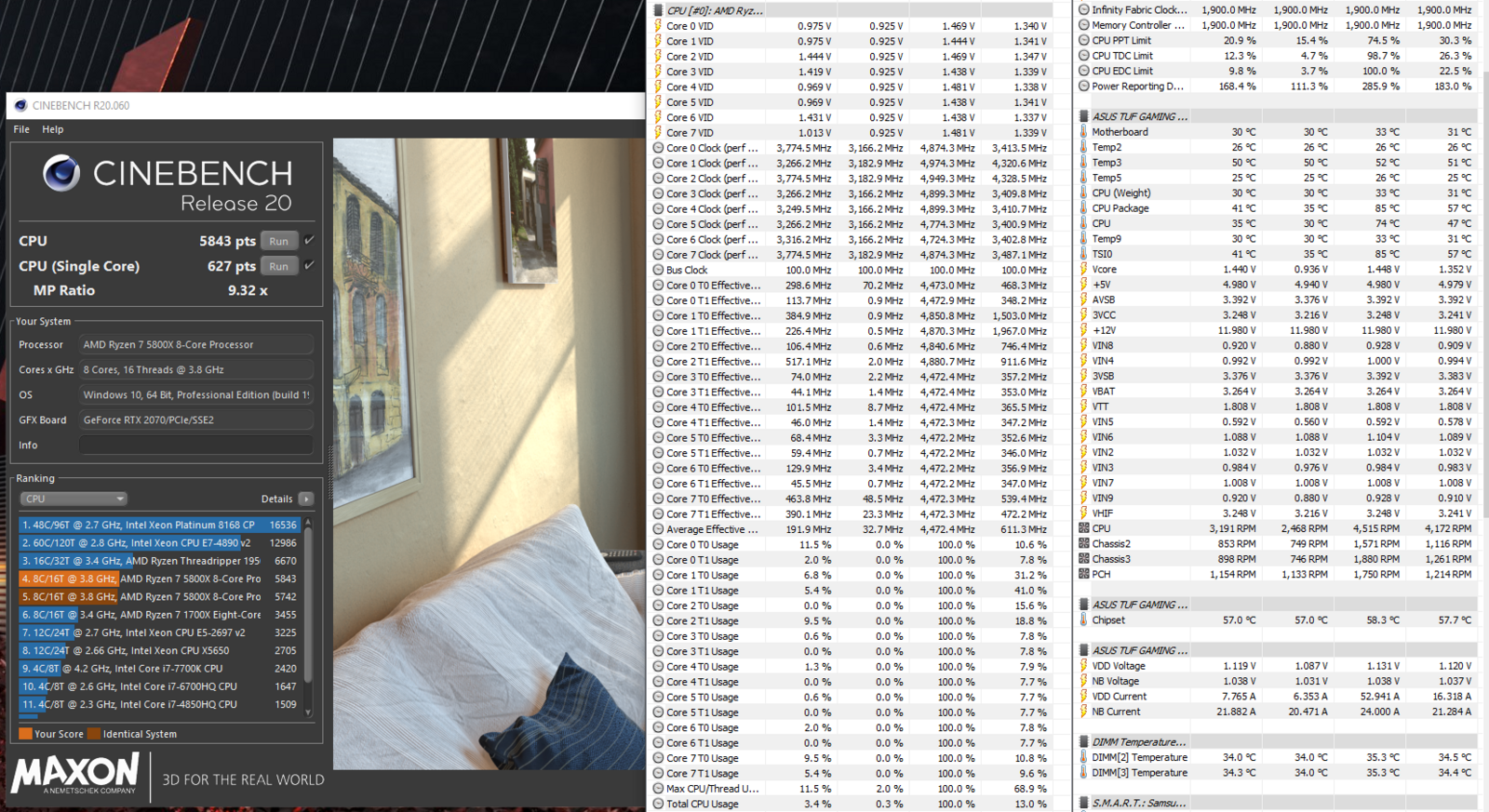The height and width of the screenshot is (812, 1489).
Task: Click the GFX Board GeForce RTX 2070 field
Action: tap(195, 419)
